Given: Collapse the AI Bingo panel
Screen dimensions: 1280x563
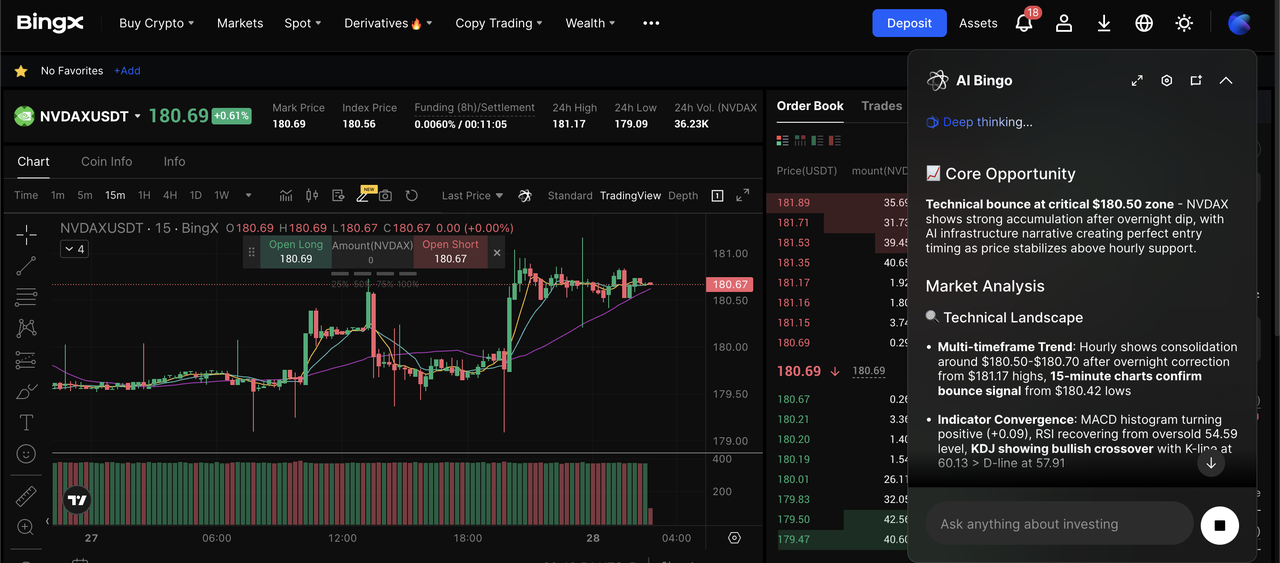Looking at the screenshot, I should pyautogui.click(x=1226, y=81).
